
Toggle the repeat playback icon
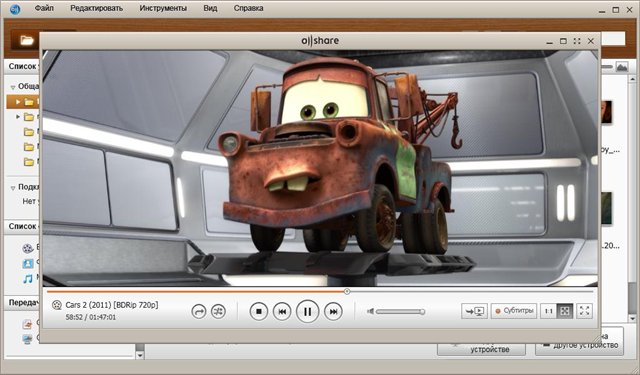(x=199, y=312)
